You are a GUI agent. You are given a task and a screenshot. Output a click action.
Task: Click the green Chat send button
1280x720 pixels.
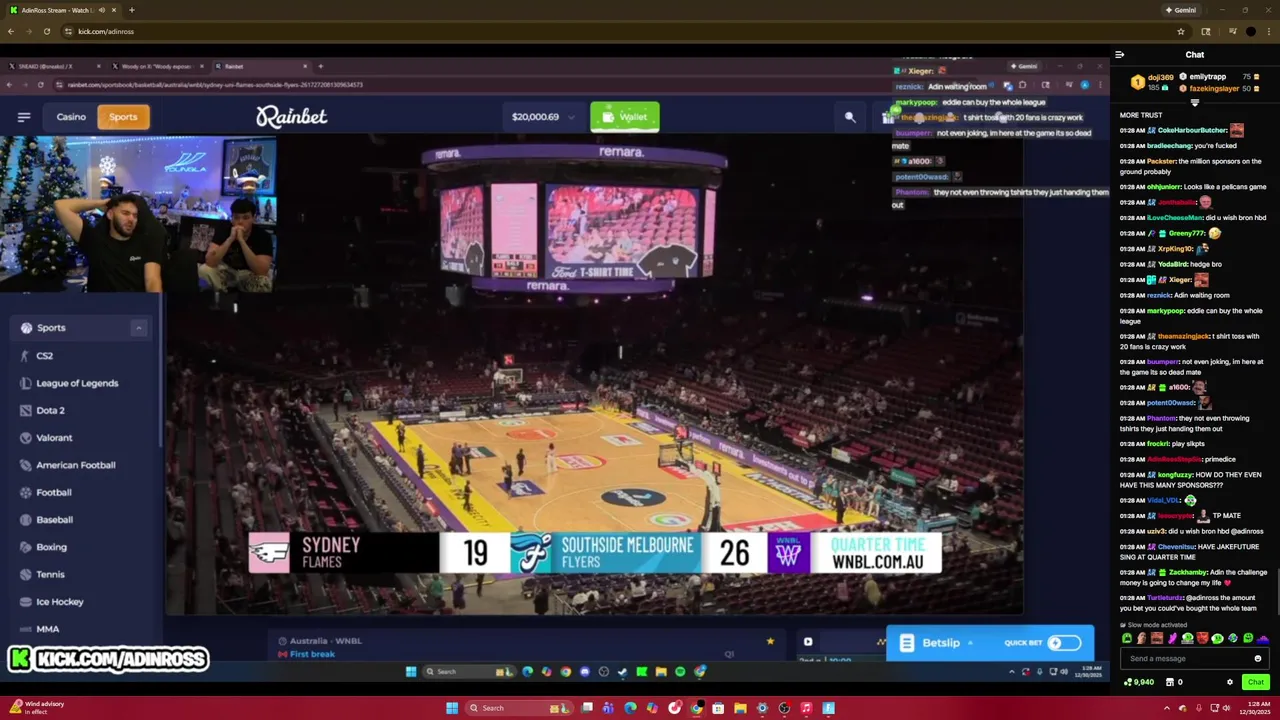1256,682
